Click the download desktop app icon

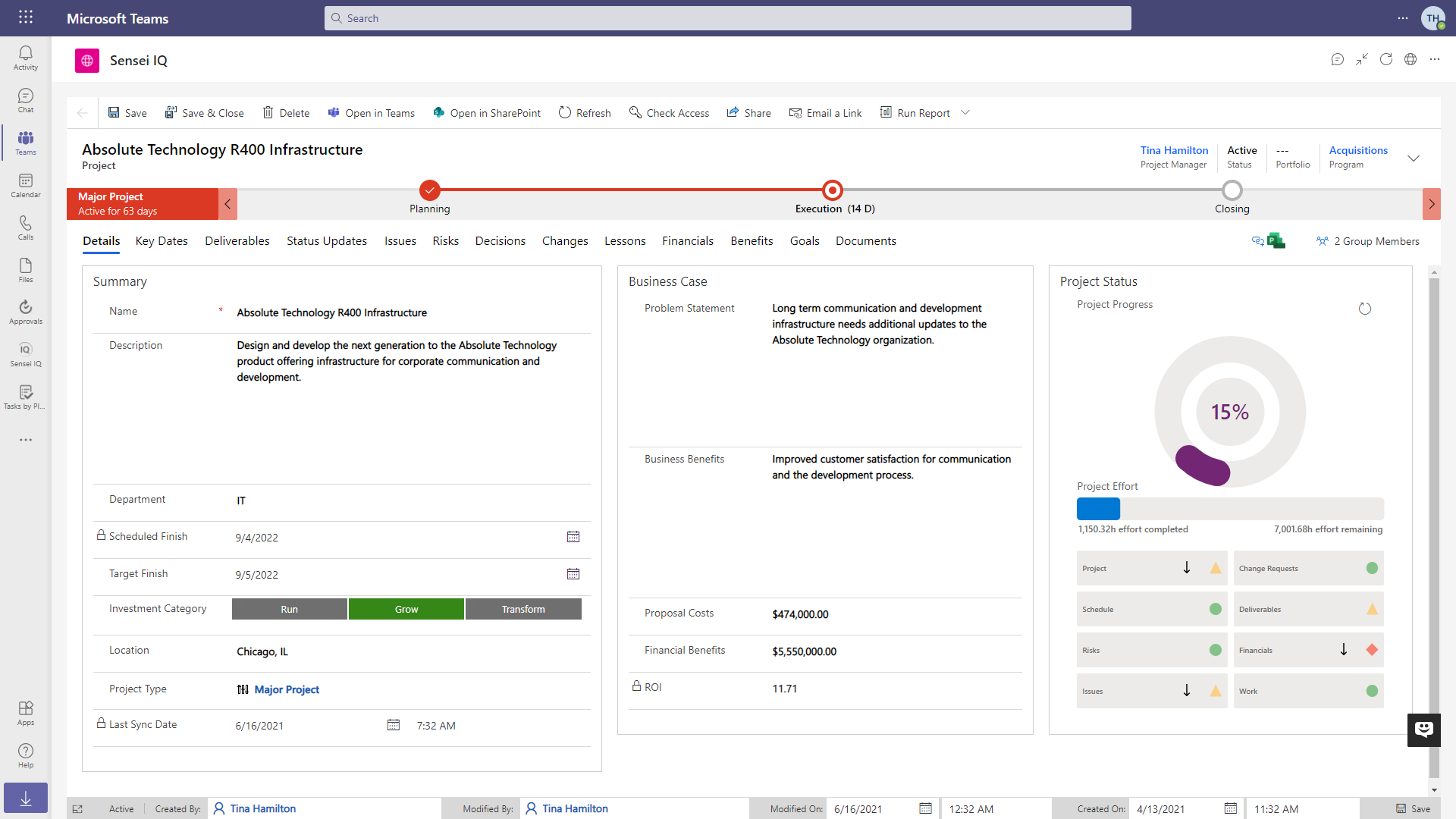[x=26, y=798]
